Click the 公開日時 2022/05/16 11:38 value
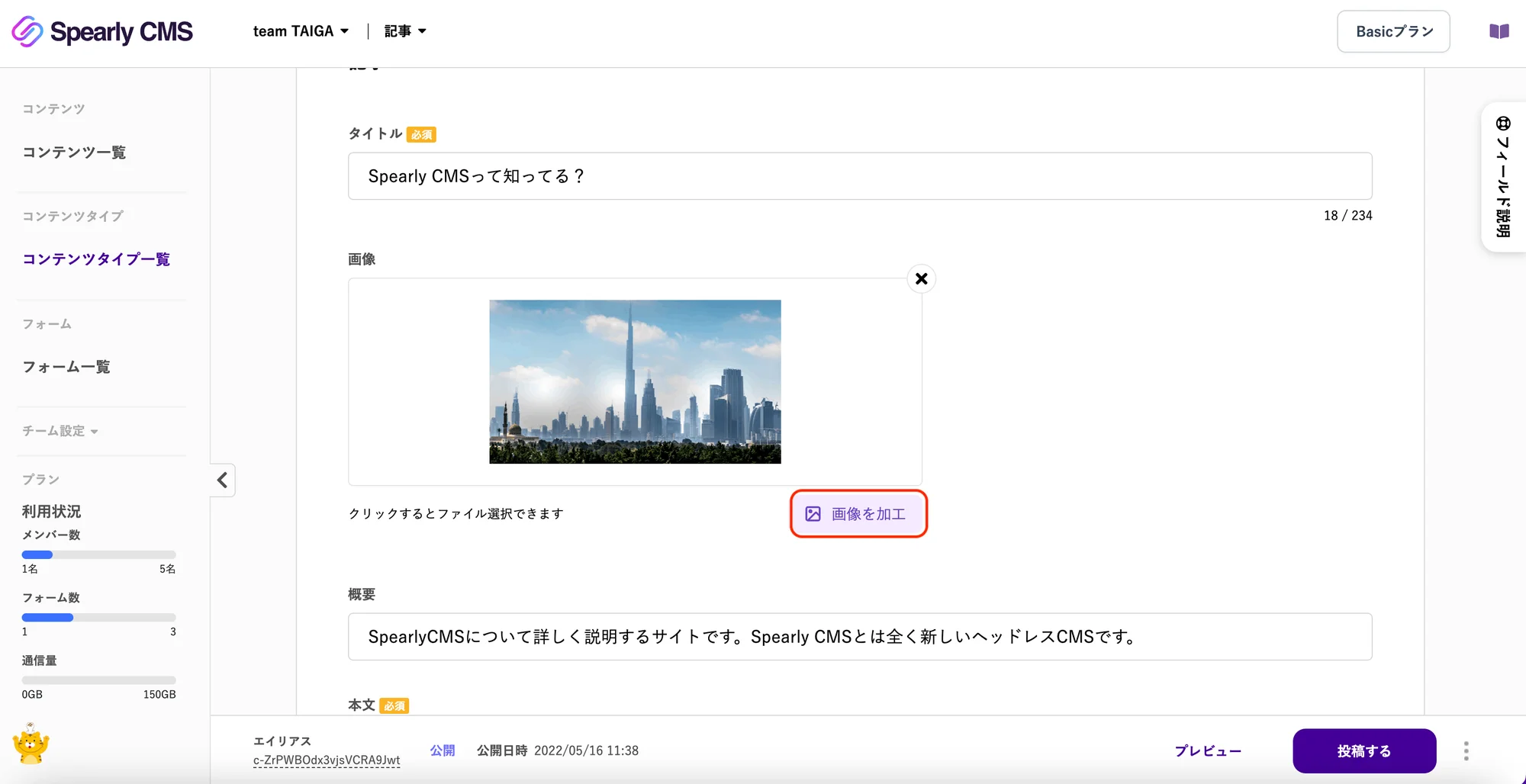 pyautogui.click(x=558, y=750)
